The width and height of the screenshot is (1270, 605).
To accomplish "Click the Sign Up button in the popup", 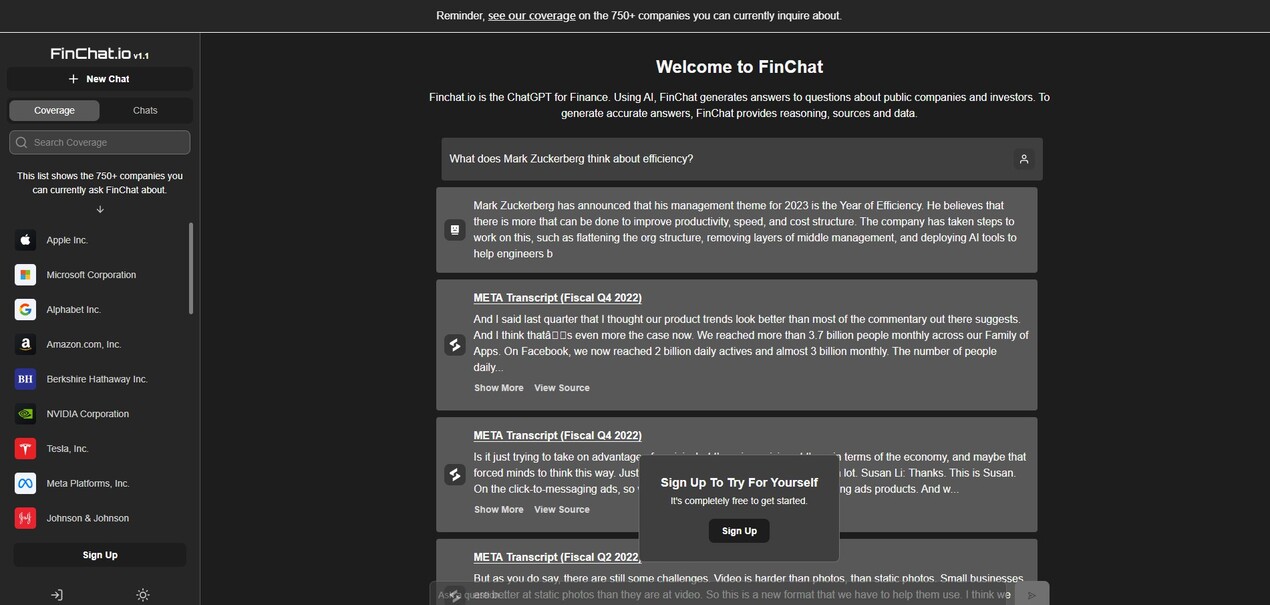I will coord(738,531).
